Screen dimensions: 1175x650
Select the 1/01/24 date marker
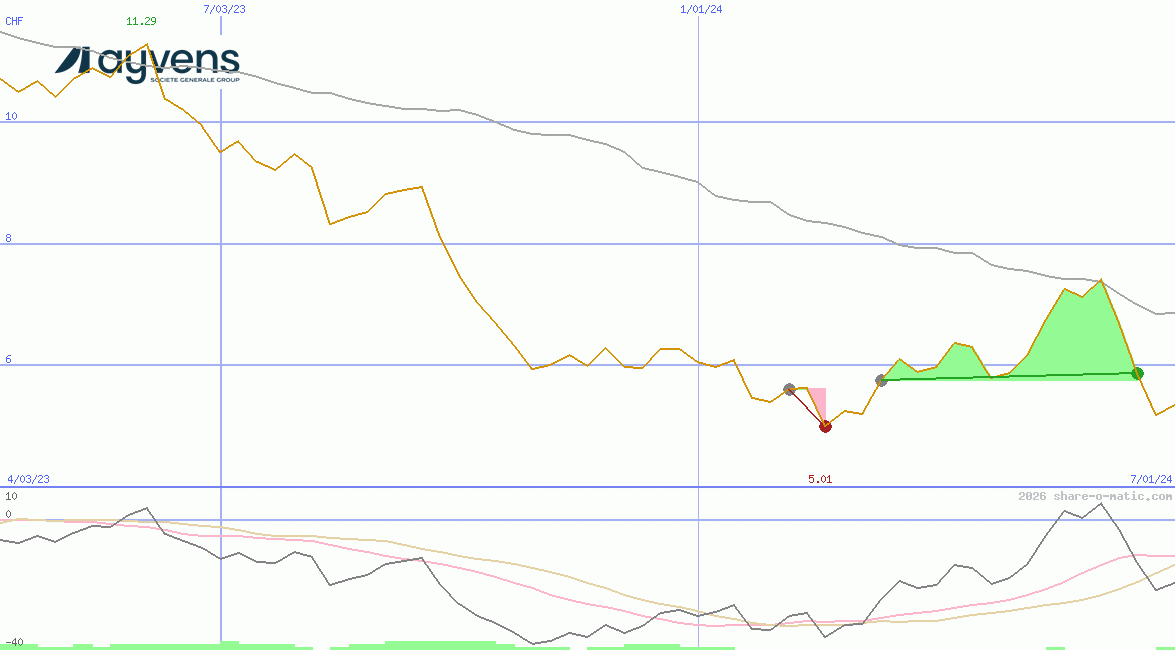700,9
